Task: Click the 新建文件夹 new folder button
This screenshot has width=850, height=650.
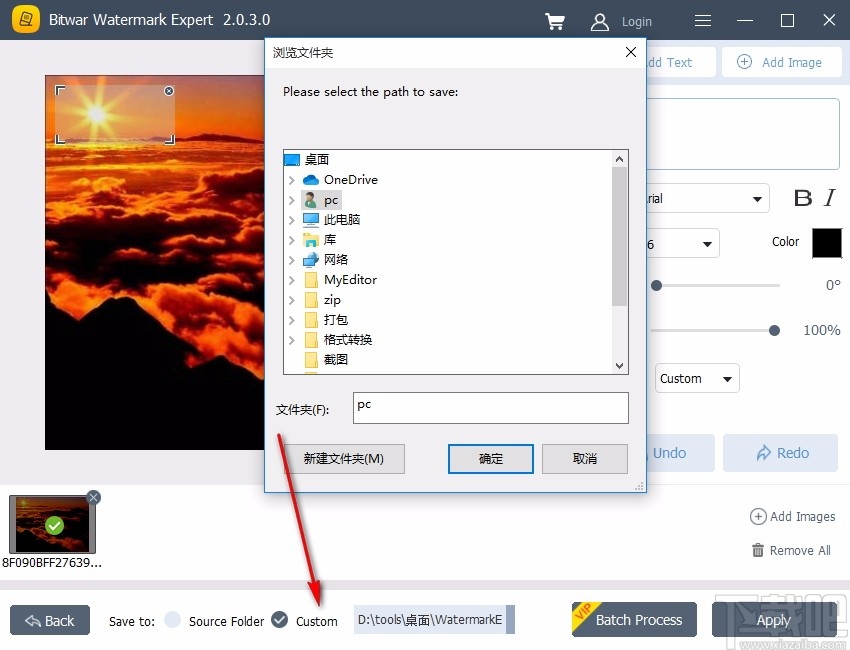Action: click(x=343, y=459)
